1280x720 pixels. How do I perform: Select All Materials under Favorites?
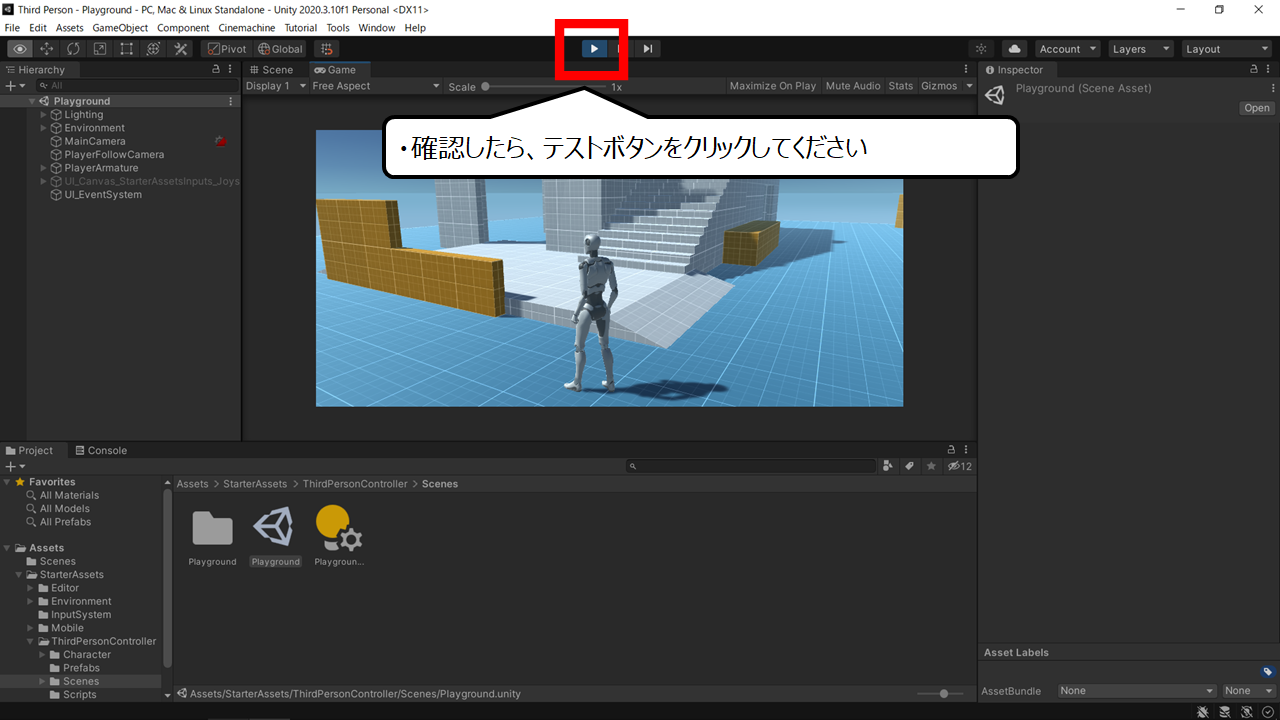69,495
